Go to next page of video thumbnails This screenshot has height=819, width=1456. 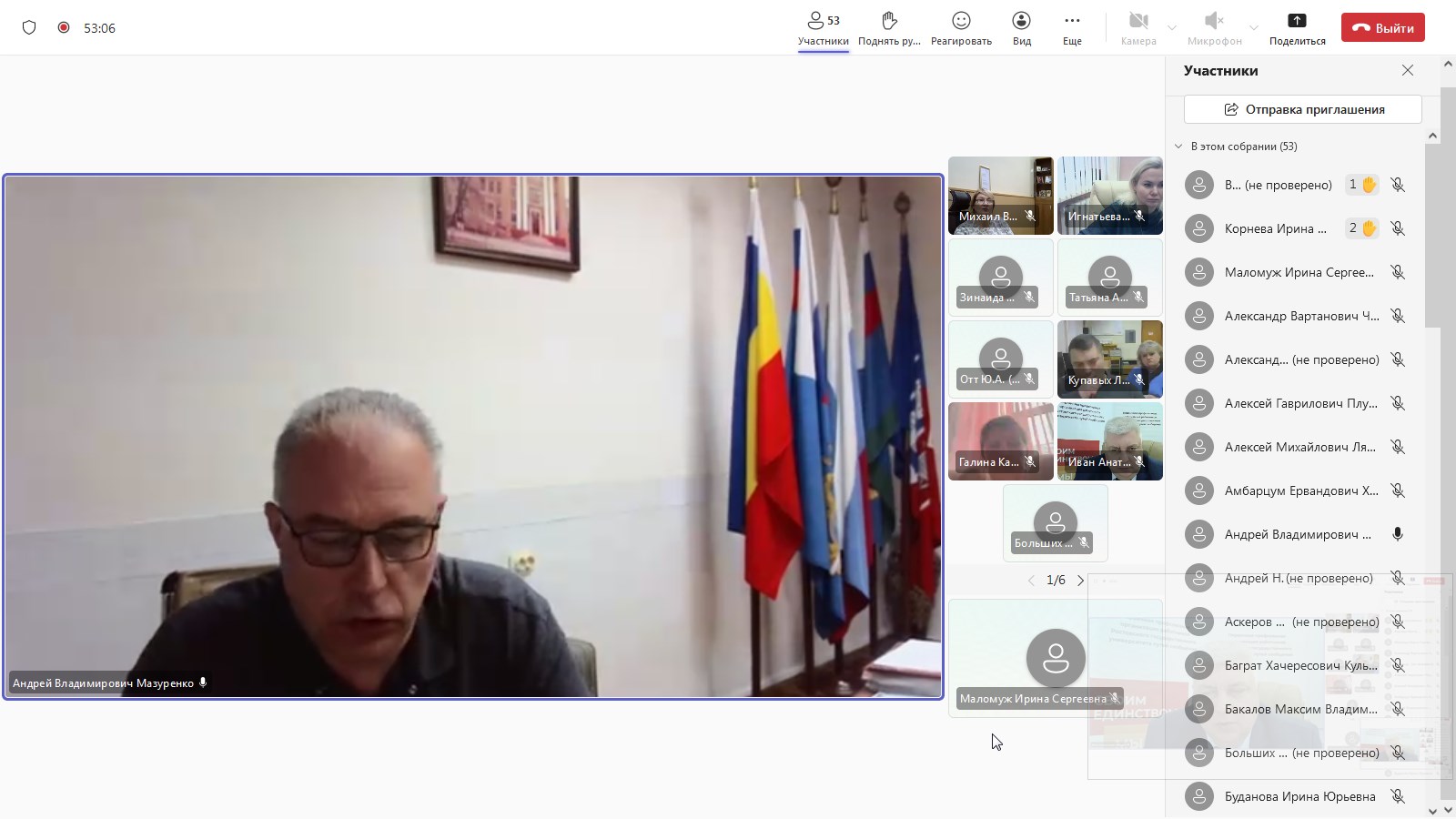click(1081, 581)
